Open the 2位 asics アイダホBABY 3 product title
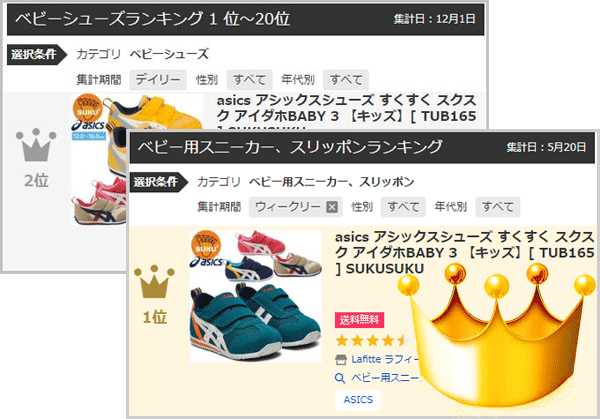The image size is (600, 419). 346,111
